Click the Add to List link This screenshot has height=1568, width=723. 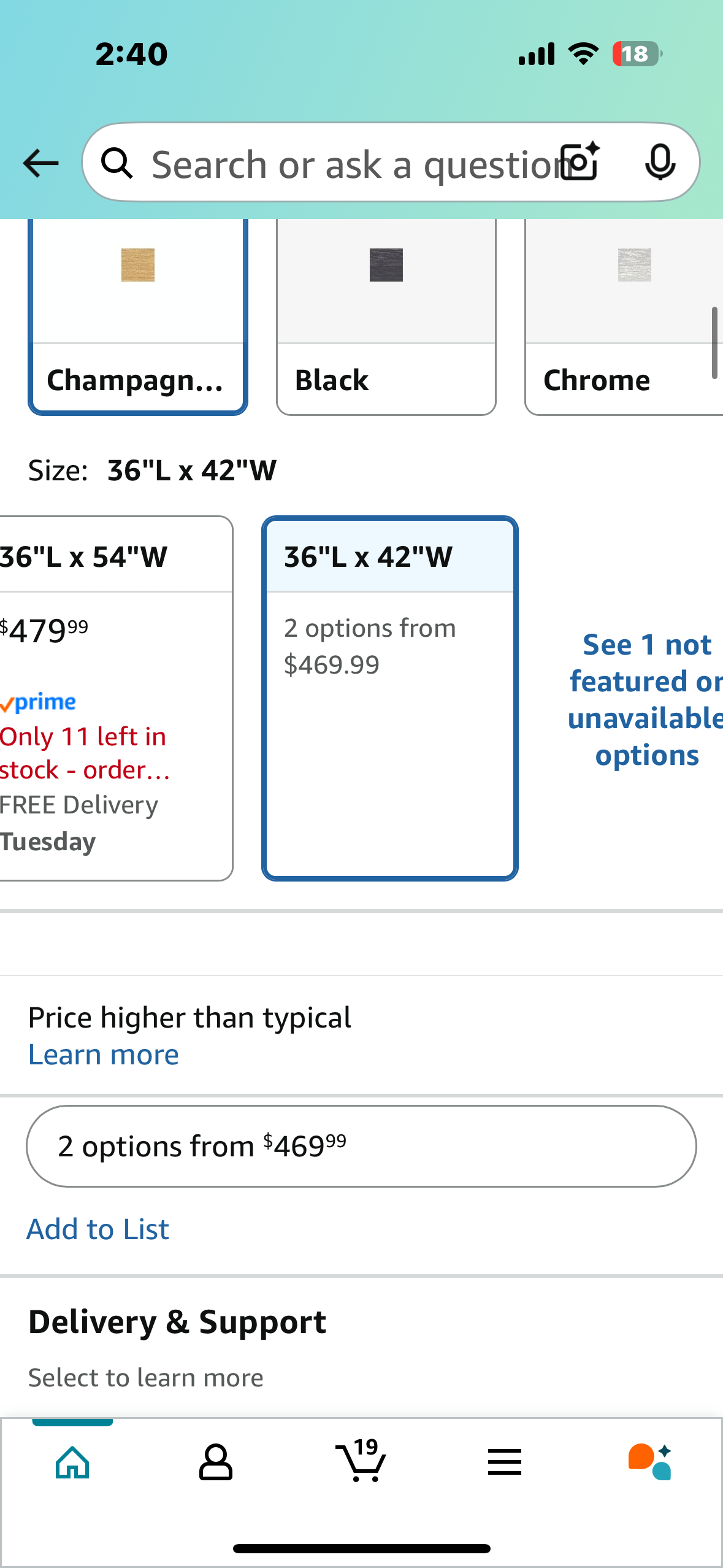[98, 1229]
